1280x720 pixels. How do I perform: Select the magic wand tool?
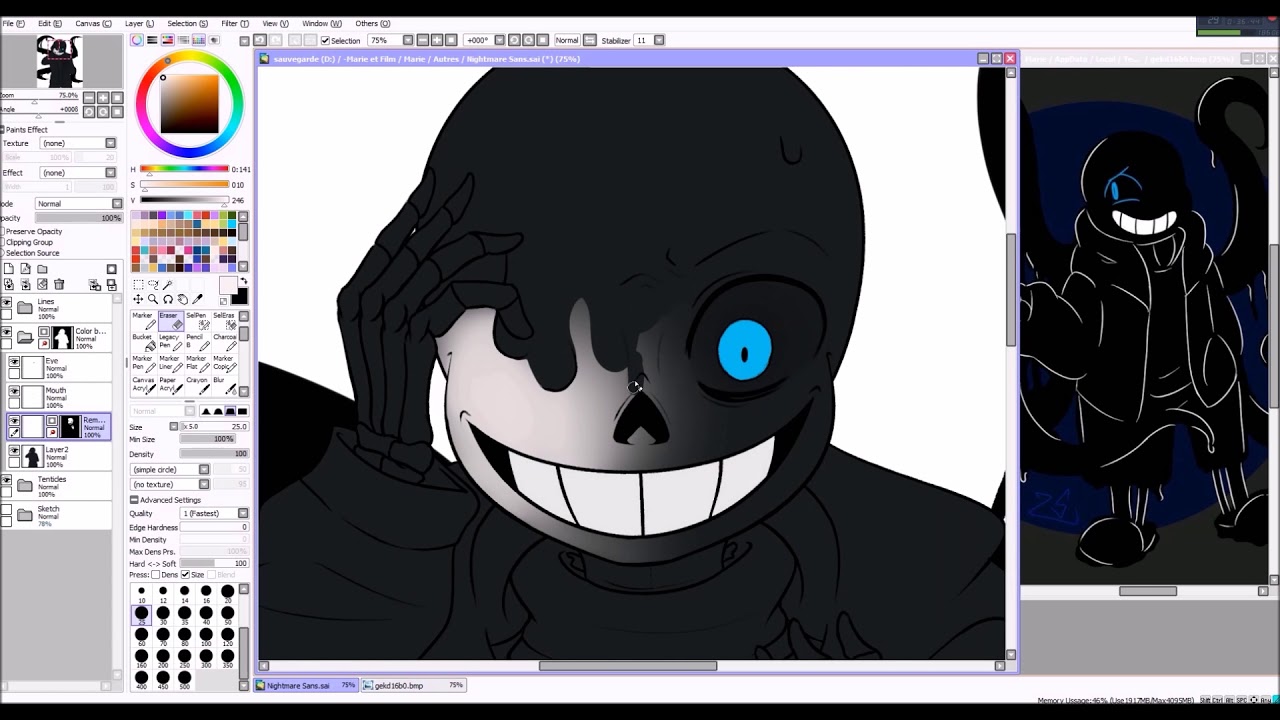[x=168, y=285]
